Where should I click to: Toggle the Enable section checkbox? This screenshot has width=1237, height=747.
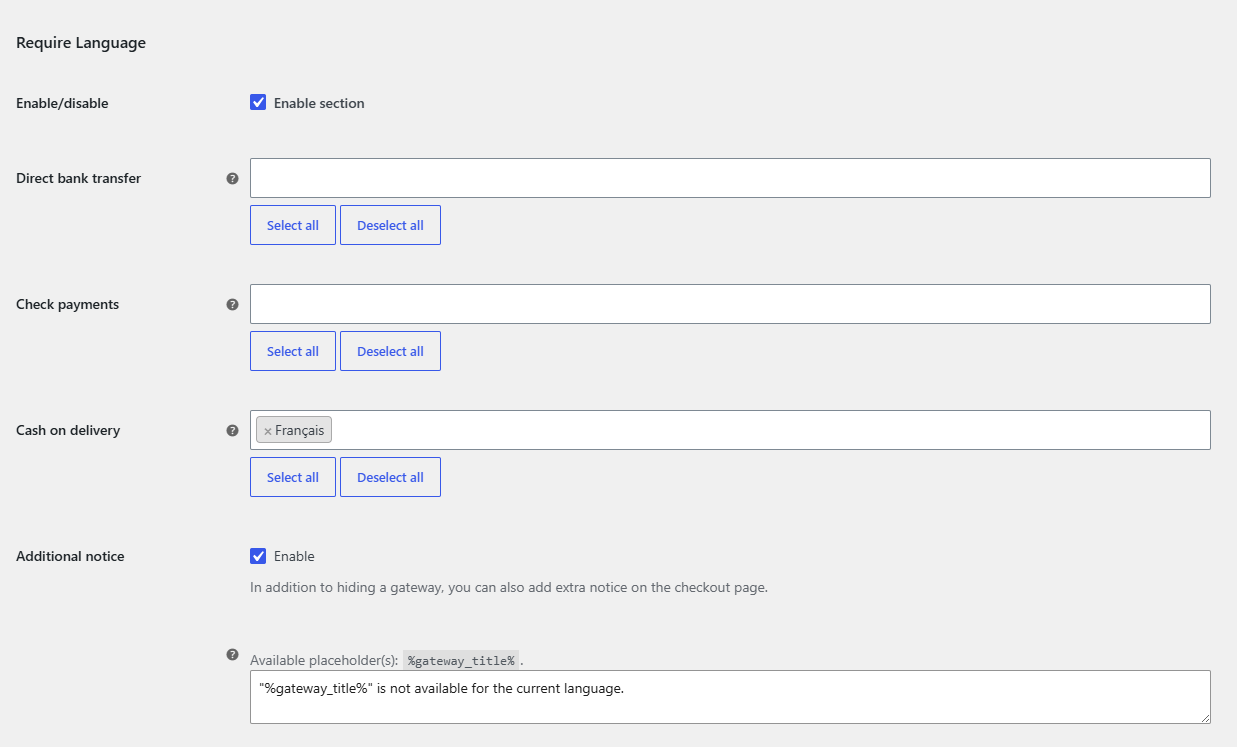258,102
